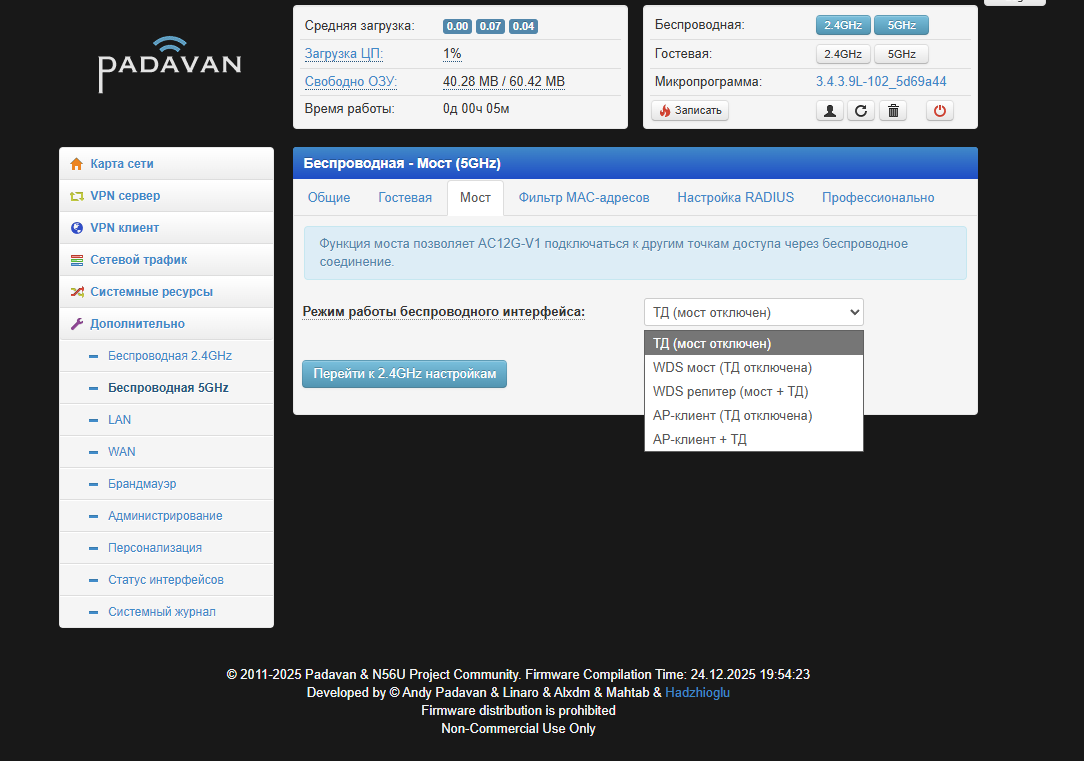Toggle the guest (Гостевая) 5GHz network
The image size is (1084, 761).
pyautogui.click(x=901, y=54)
